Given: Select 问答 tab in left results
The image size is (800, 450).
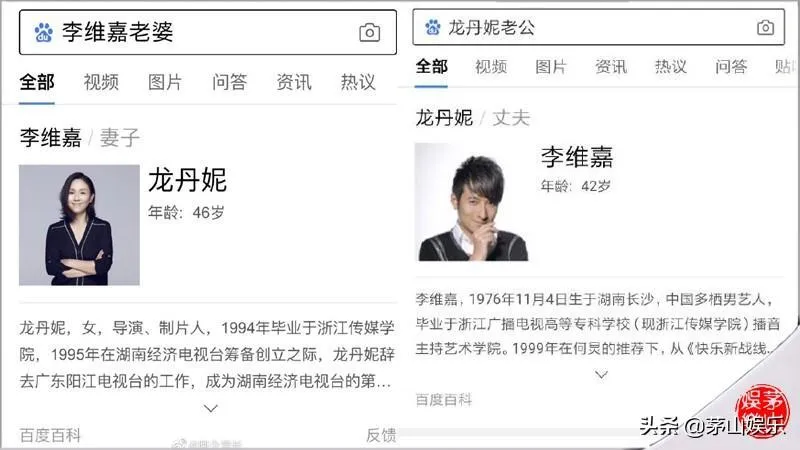Looking at the screenshot, I should click(x=230, y=82).
